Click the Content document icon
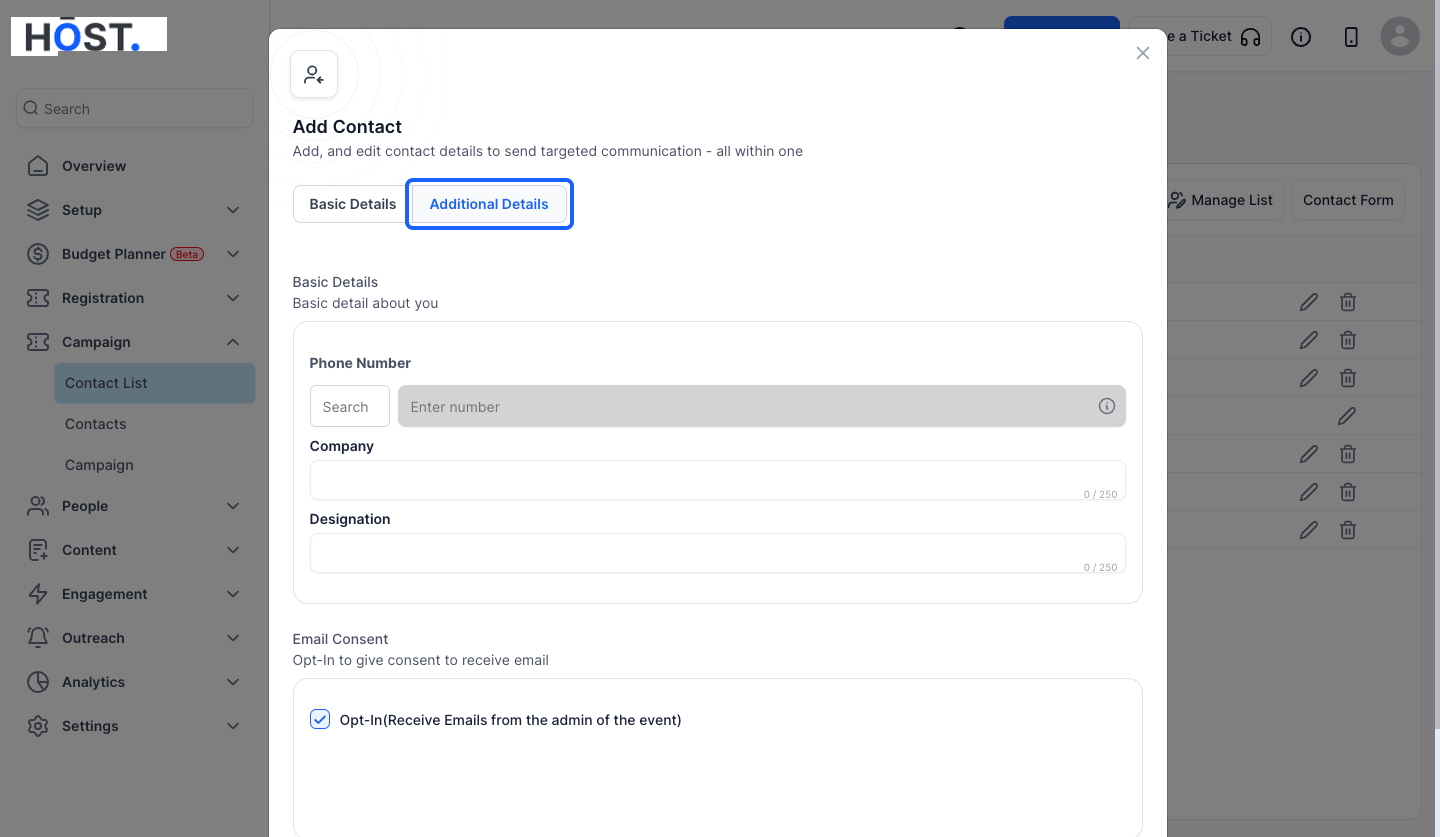 click(x=38, y=550)
